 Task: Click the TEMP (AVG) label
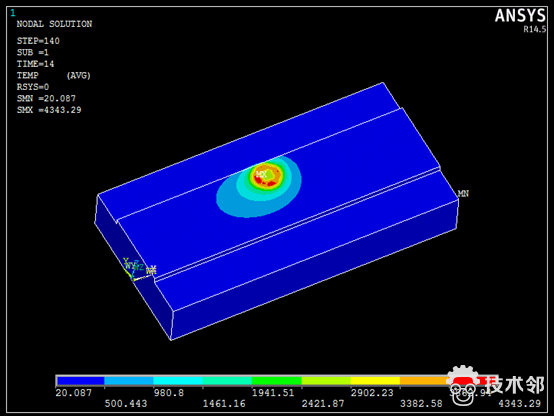click(54, 75)
